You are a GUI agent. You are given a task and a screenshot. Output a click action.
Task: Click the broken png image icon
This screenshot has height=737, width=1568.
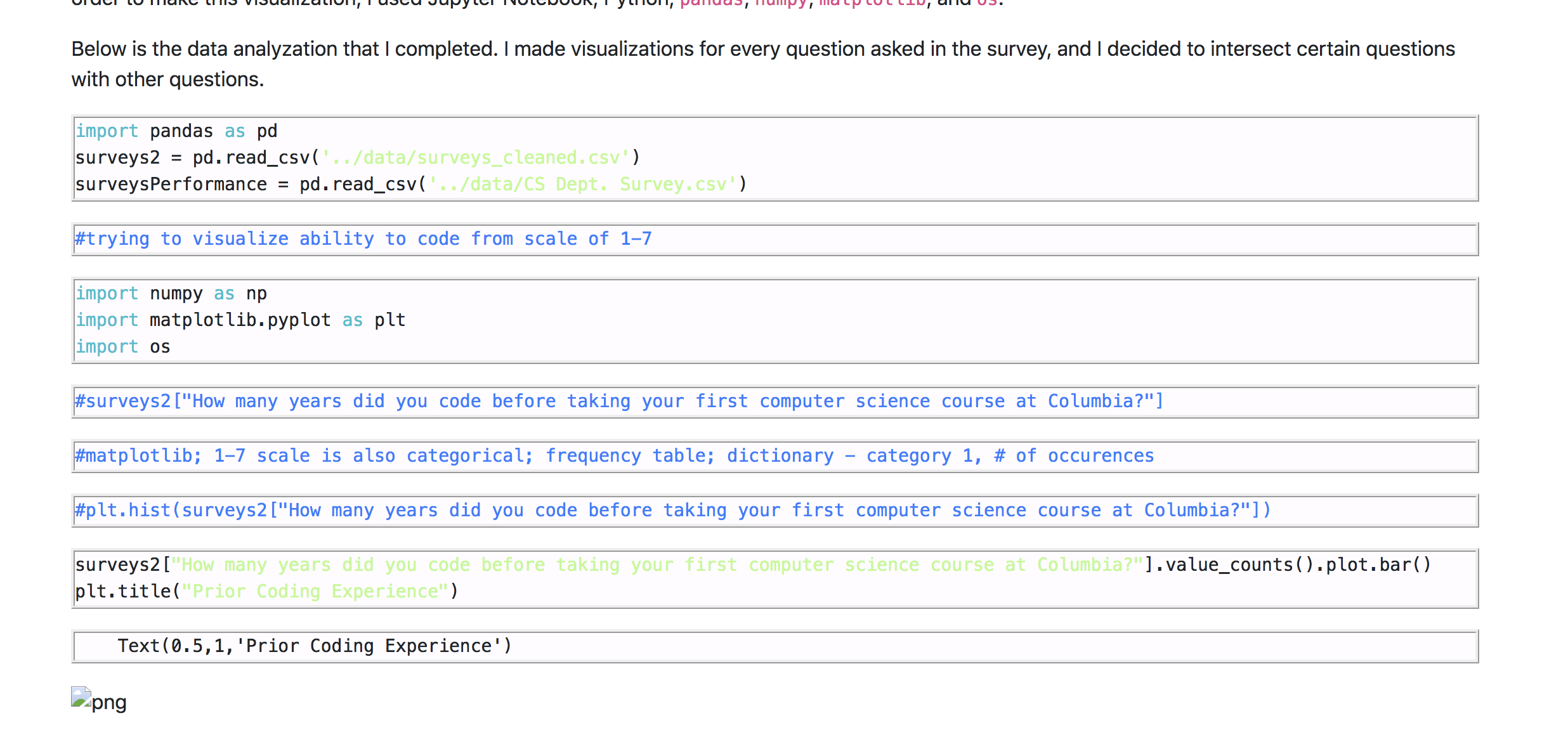81,698
